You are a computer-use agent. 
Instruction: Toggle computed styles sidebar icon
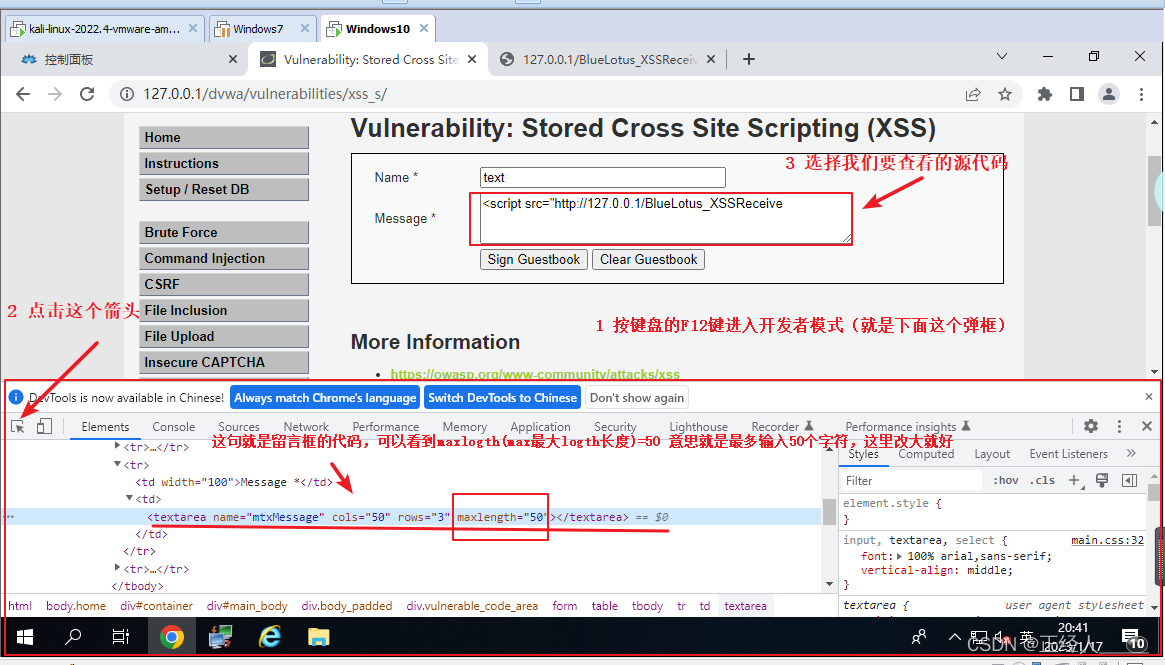[1129, 480]
